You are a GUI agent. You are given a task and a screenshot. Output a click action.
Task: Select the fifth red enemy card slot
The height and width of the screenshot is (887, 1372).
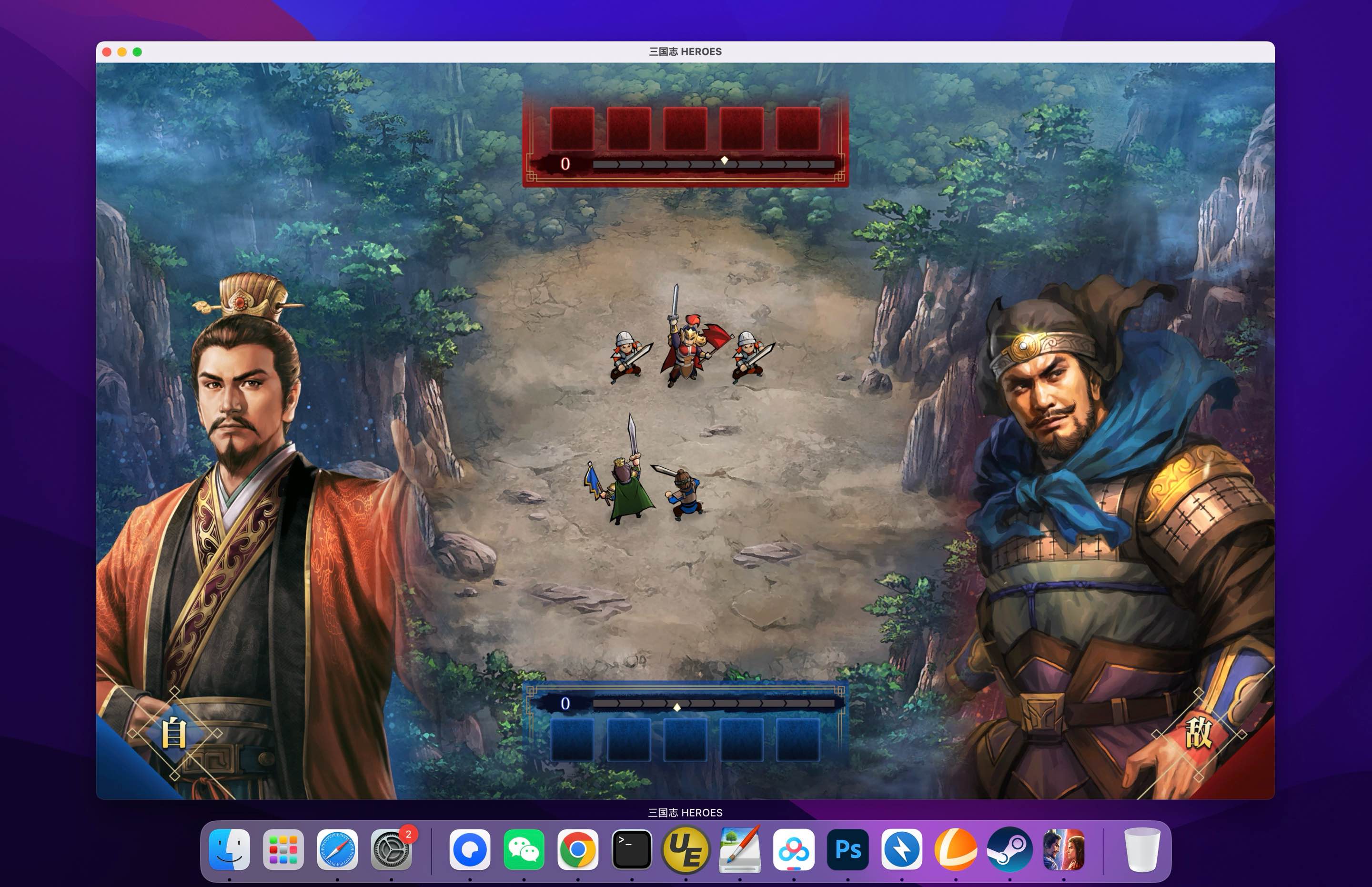(x=798, y=129)
